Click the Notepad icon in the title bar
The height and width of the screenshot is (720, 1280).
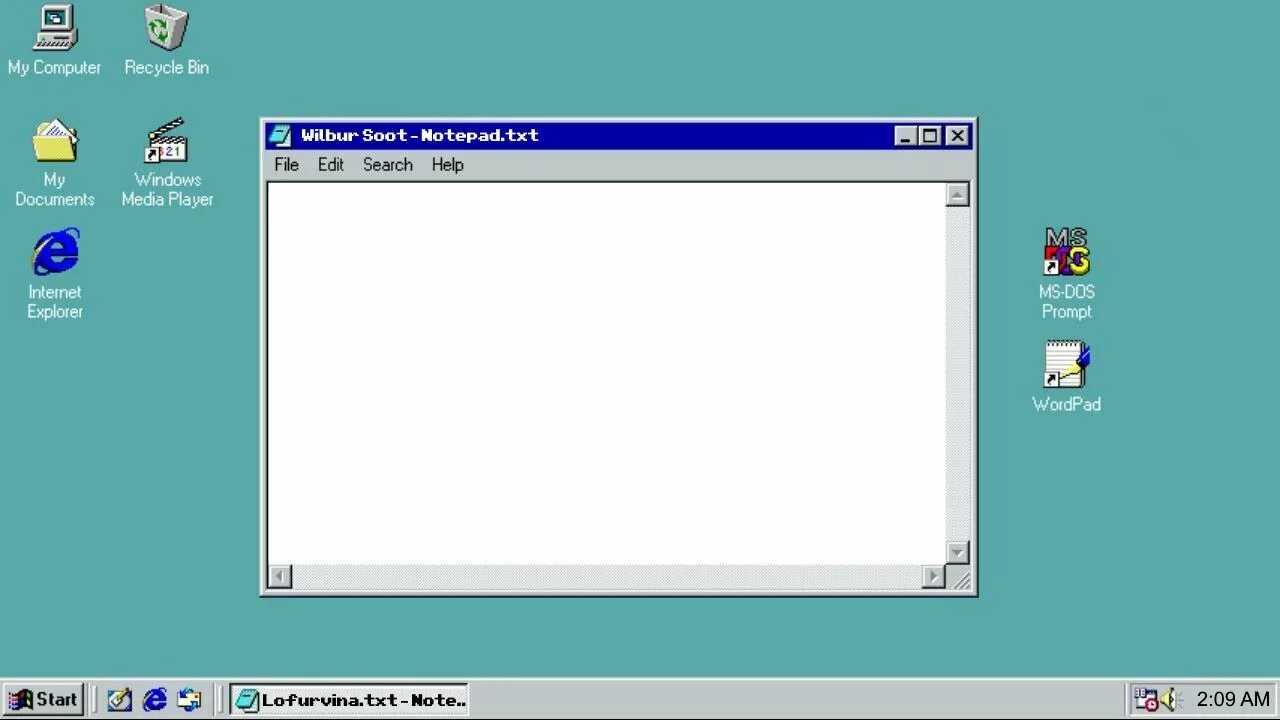(280, 135)
